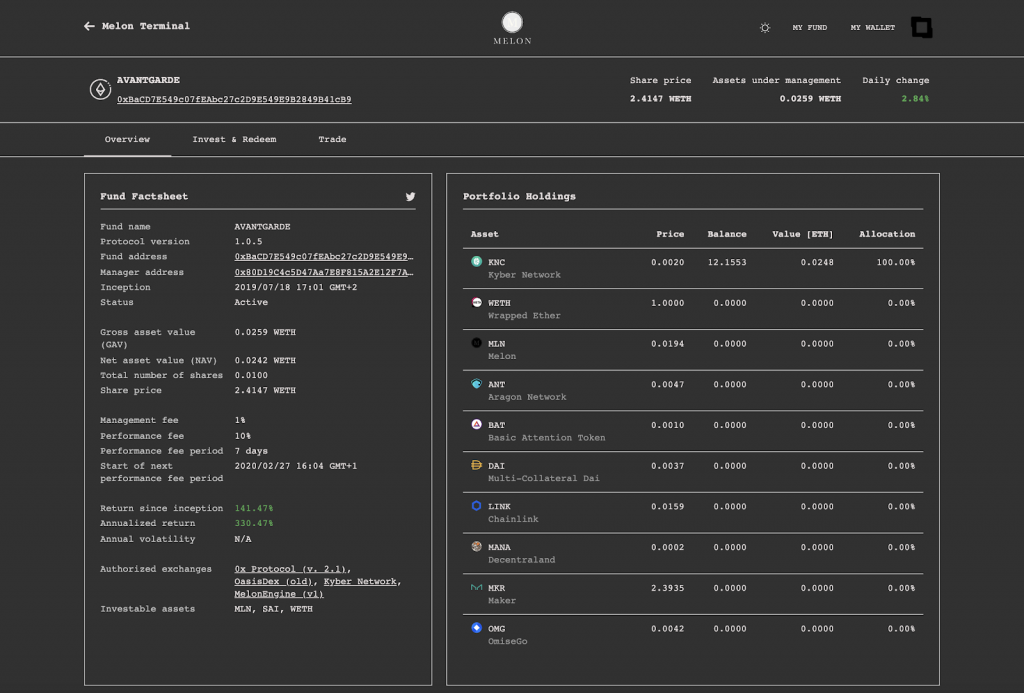1024x693 pixels.
Task: Switch to the Trade tab
Action: (332, 139)
